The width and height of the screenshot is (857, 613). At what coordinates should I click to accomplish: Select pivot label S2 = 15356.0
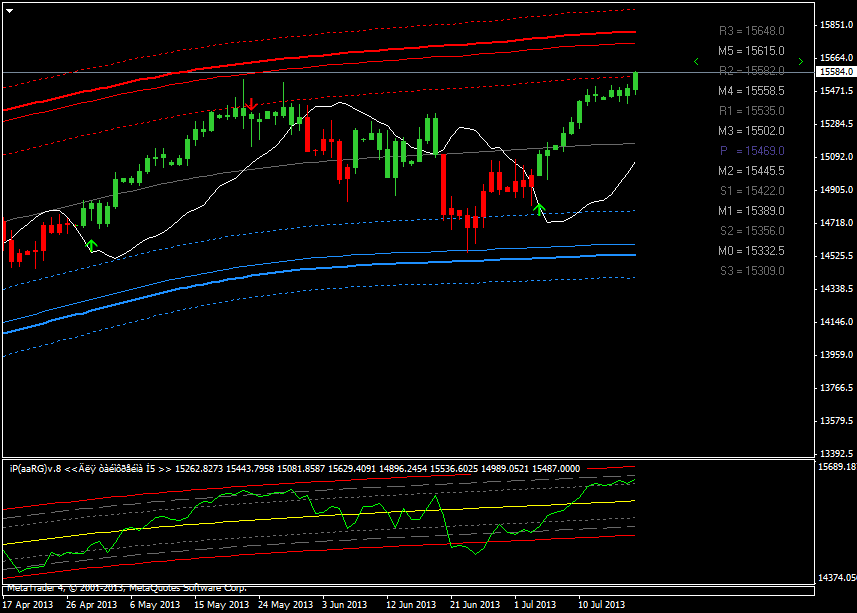[752, 231]
